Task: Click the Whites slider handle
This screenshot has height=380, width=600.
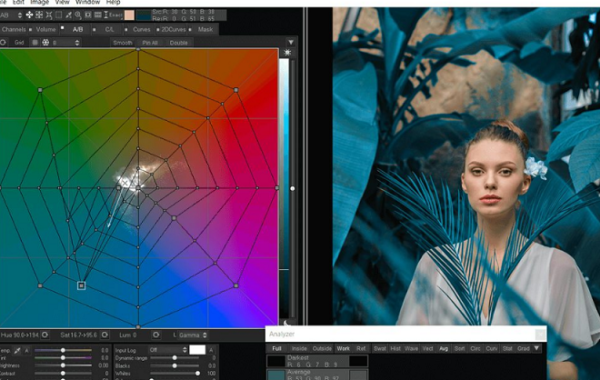Action: click(197, 373)
